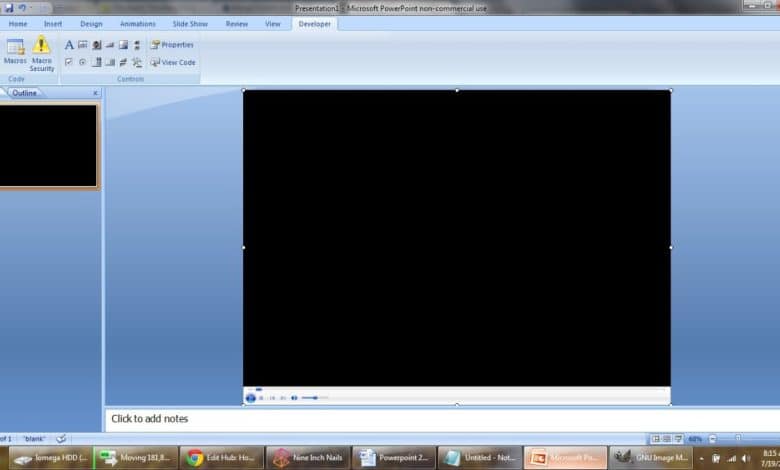
Task: Open the Design ribbon tab
Action: [x=91, y=24]
